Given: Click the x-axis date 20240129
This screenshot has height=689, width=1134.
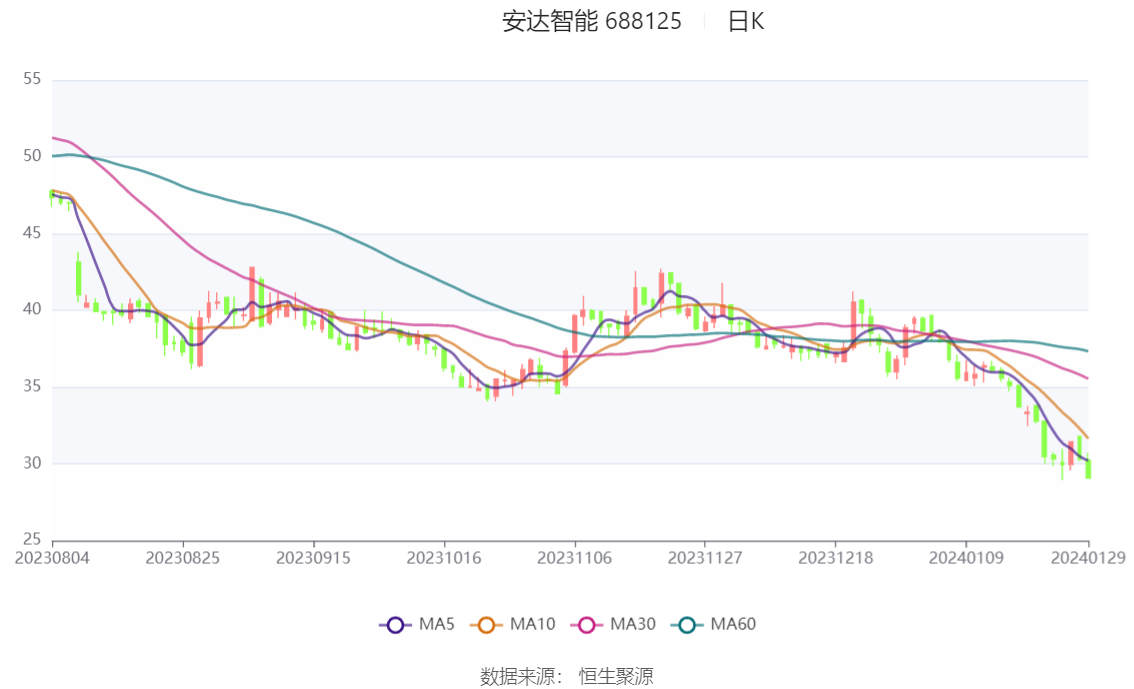Looking at the screenshot, I should 1088,558.
